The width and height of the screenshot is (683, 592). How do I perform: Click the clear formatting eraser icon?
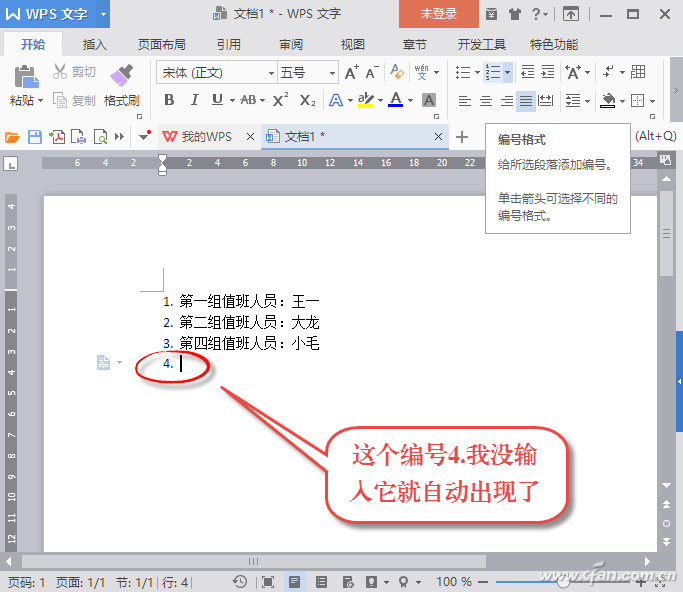(397, 72)
